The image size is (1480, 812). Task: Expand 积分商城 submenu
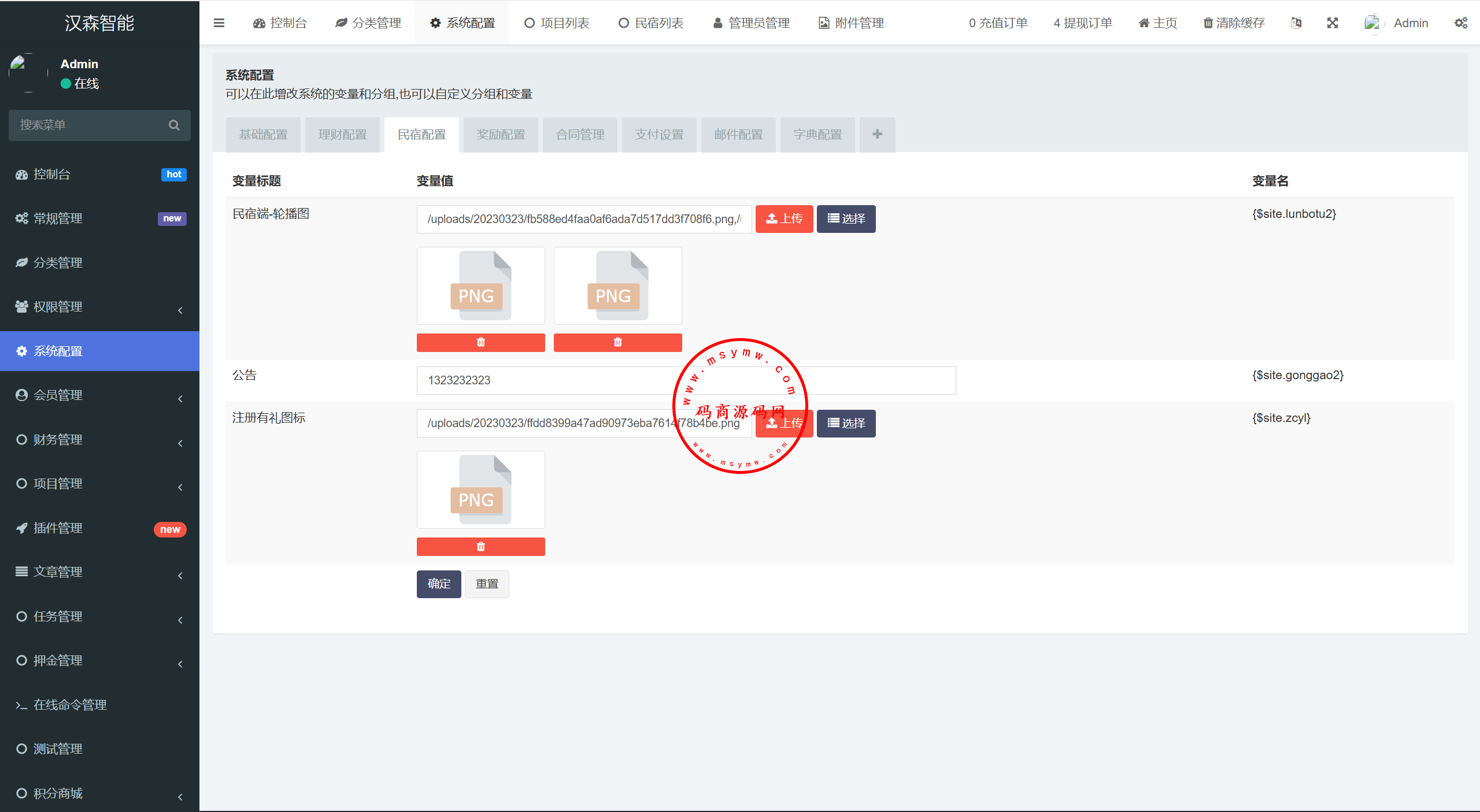pos(99,794)
